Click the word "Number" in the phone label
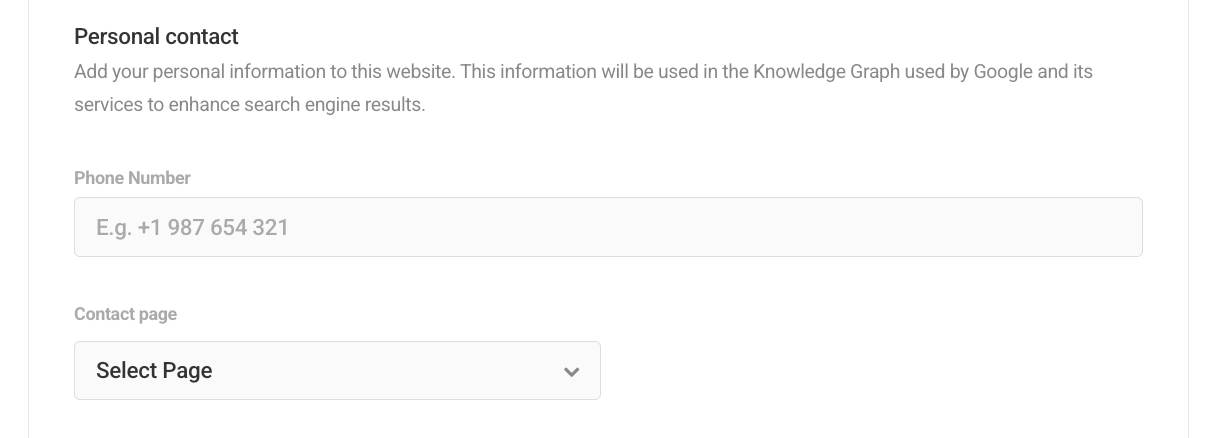Viewport: 1220px width, 438px height. coord(160,178)
